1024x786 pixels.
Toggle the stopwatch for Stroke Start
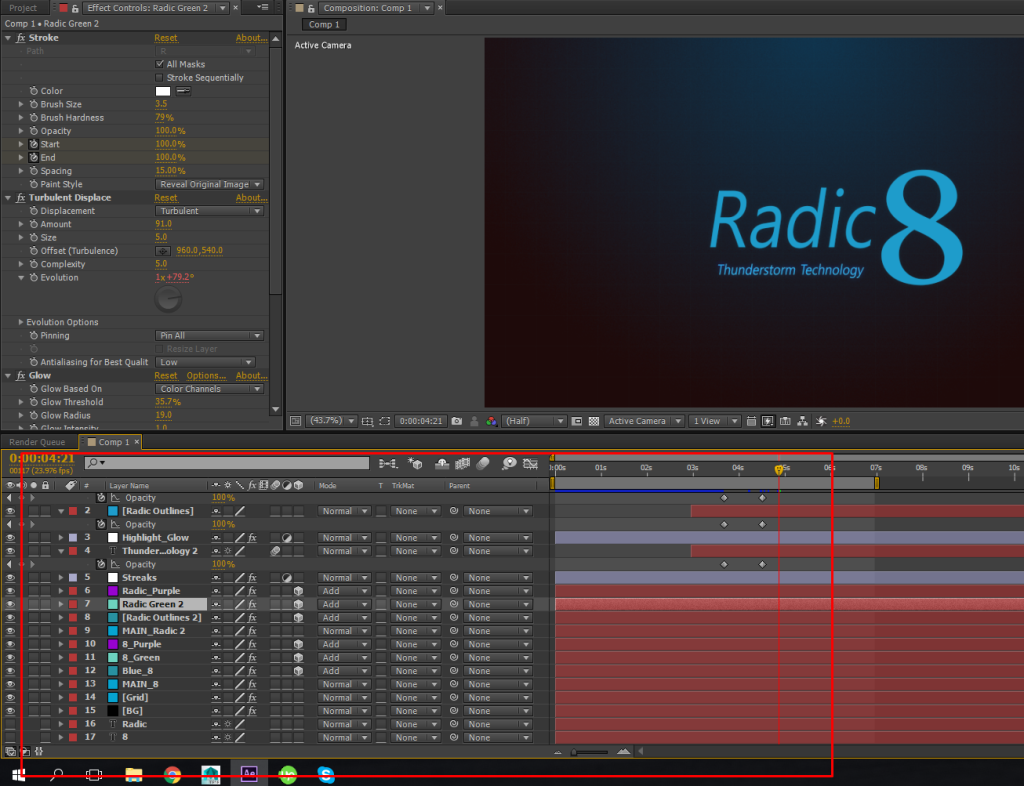pyautogui.click(x=34, y=144)
